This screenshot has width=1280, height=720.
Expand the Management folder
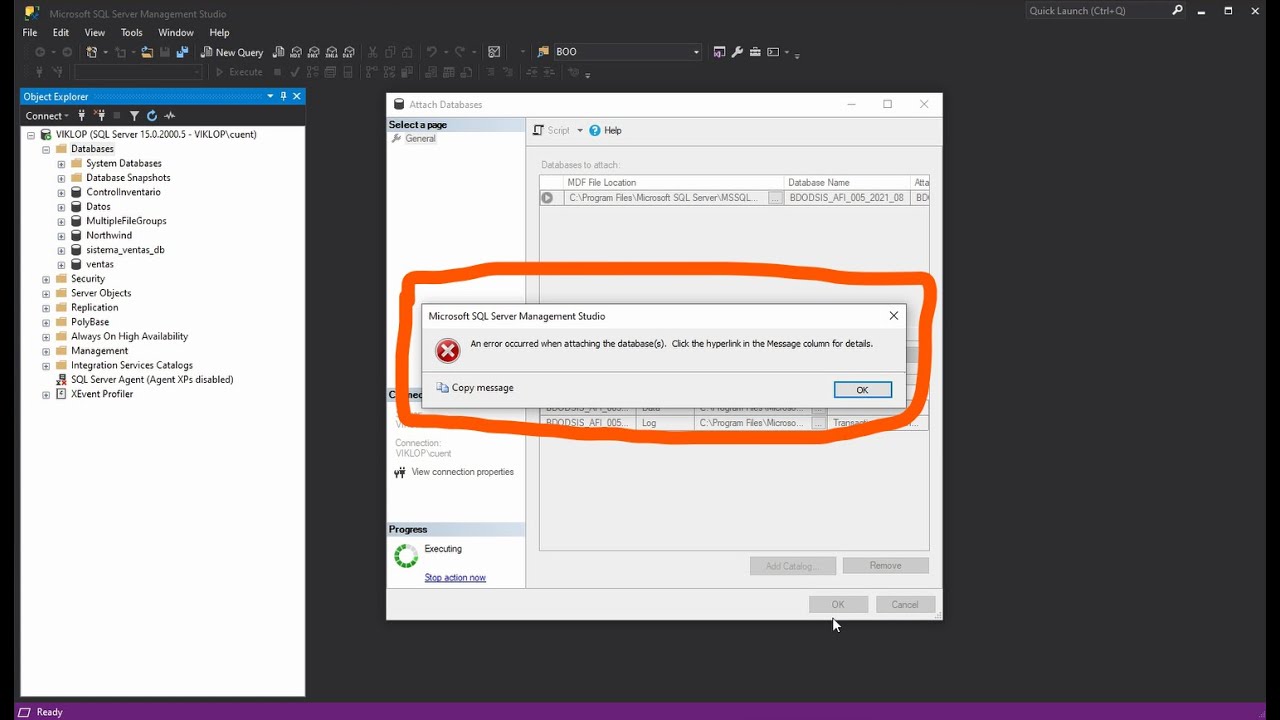point(46,351)
